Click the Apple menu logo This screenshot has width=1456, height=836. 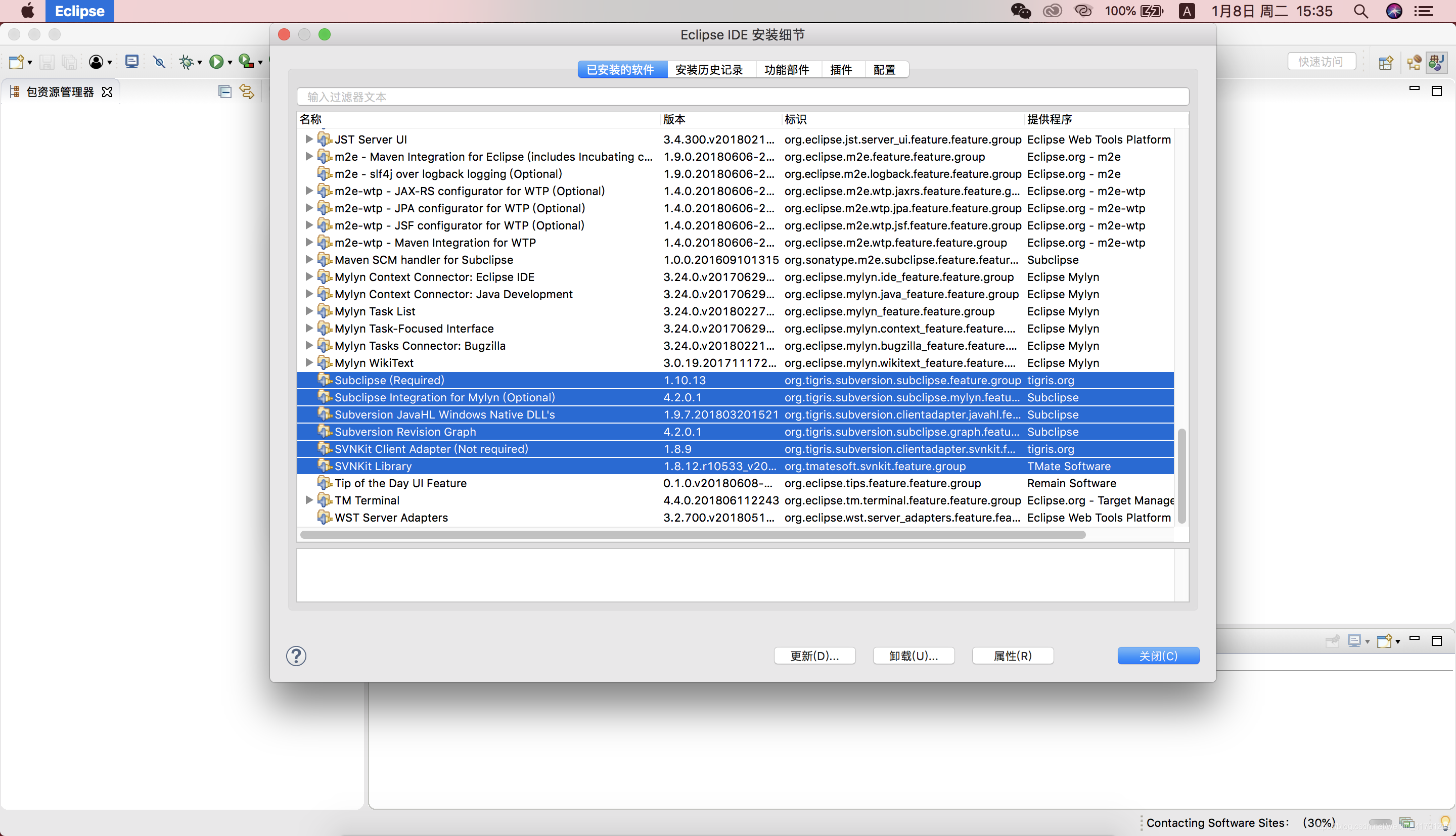tap(27, 11)
